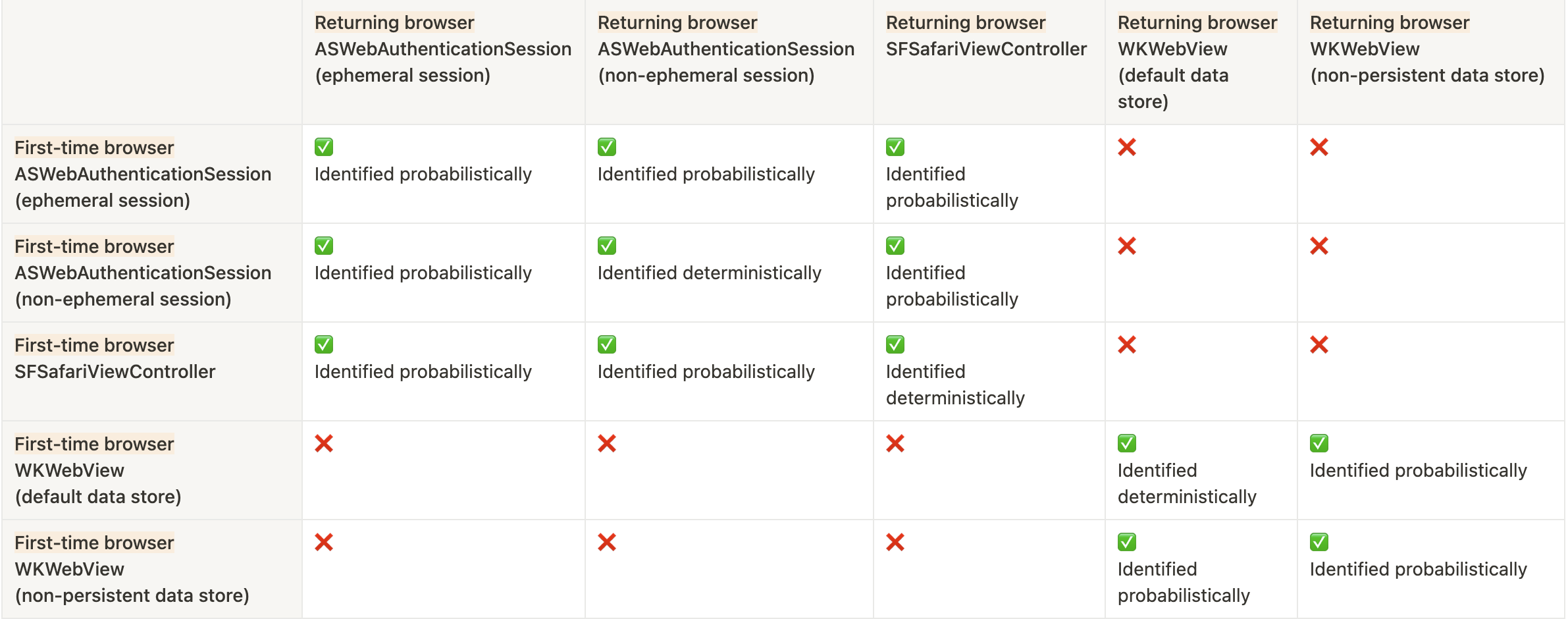
Task: Click red X in WKWebView default row, ephemeral column
Action: click(x=324, y=443)
